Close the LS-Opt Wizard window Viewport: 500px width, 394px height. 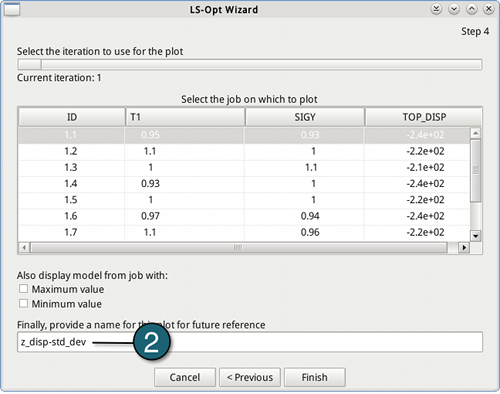pyautogui.click(x=489, y=9)
